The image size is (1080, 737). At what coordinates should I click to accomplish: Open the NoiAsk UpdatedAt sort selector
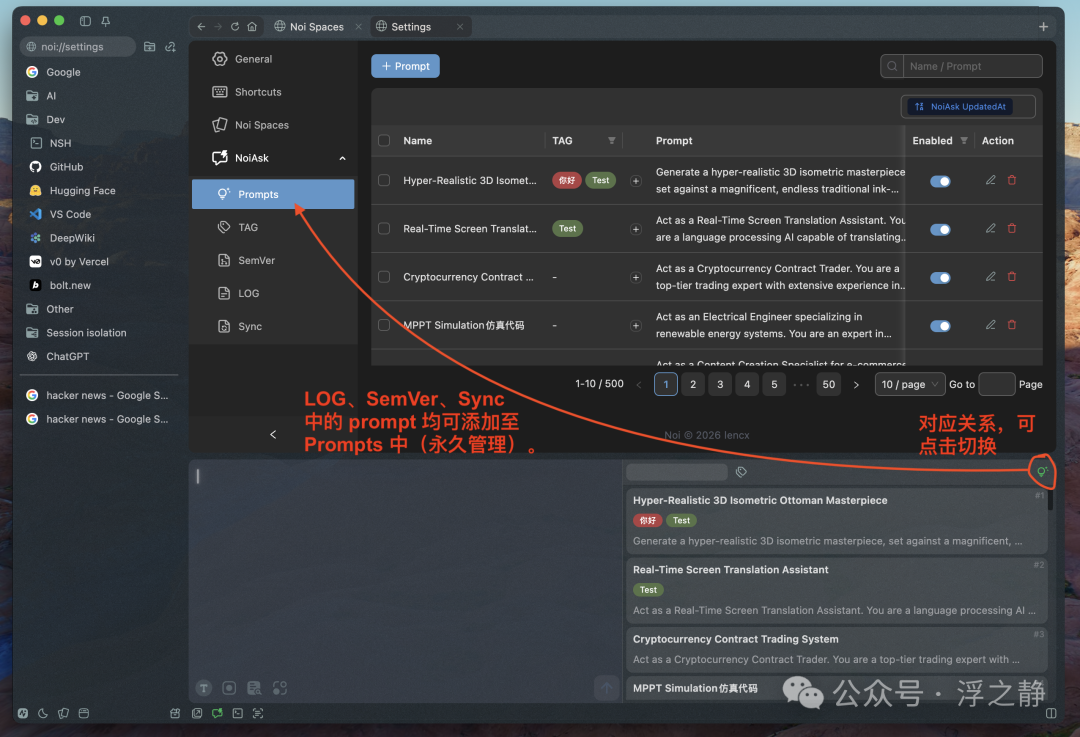pyautogui.click(x=968, y=106)
